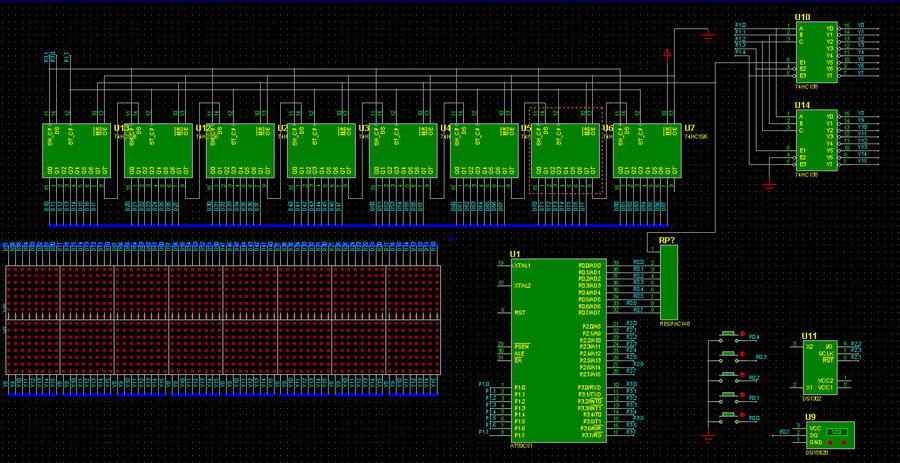The height and width of the screenshot is (463, 900).
Task: Click the red power arrow terminal
Action: coord(667,50)
